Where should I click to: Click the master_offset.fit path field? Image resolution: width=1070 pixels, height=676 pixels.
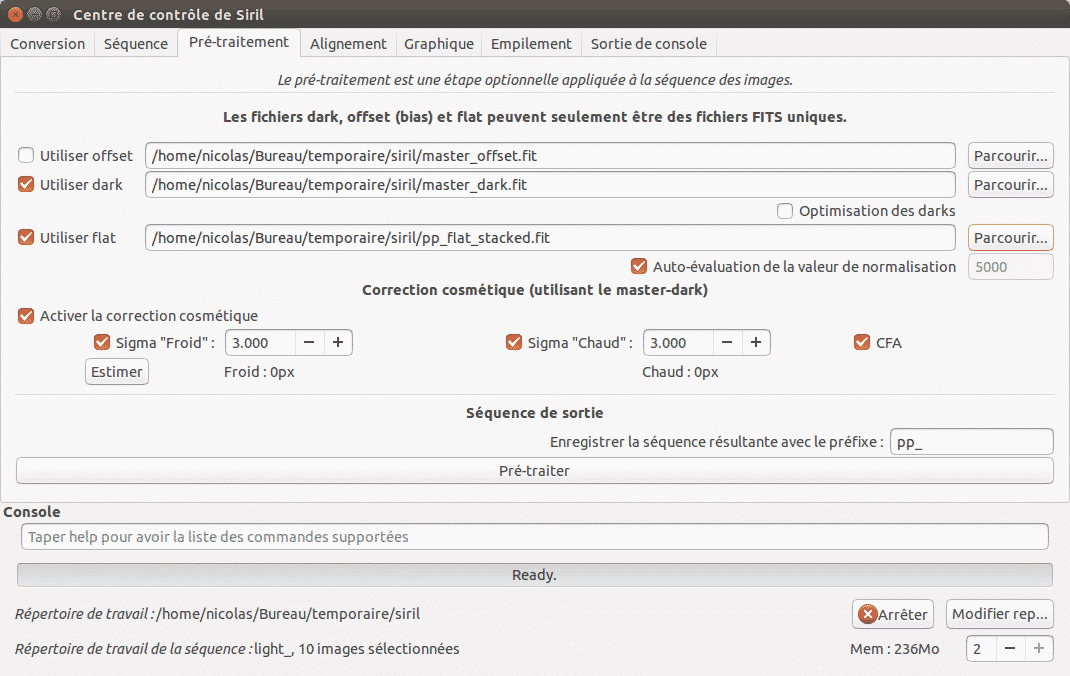pyautogui.click(x=550, y=156)
